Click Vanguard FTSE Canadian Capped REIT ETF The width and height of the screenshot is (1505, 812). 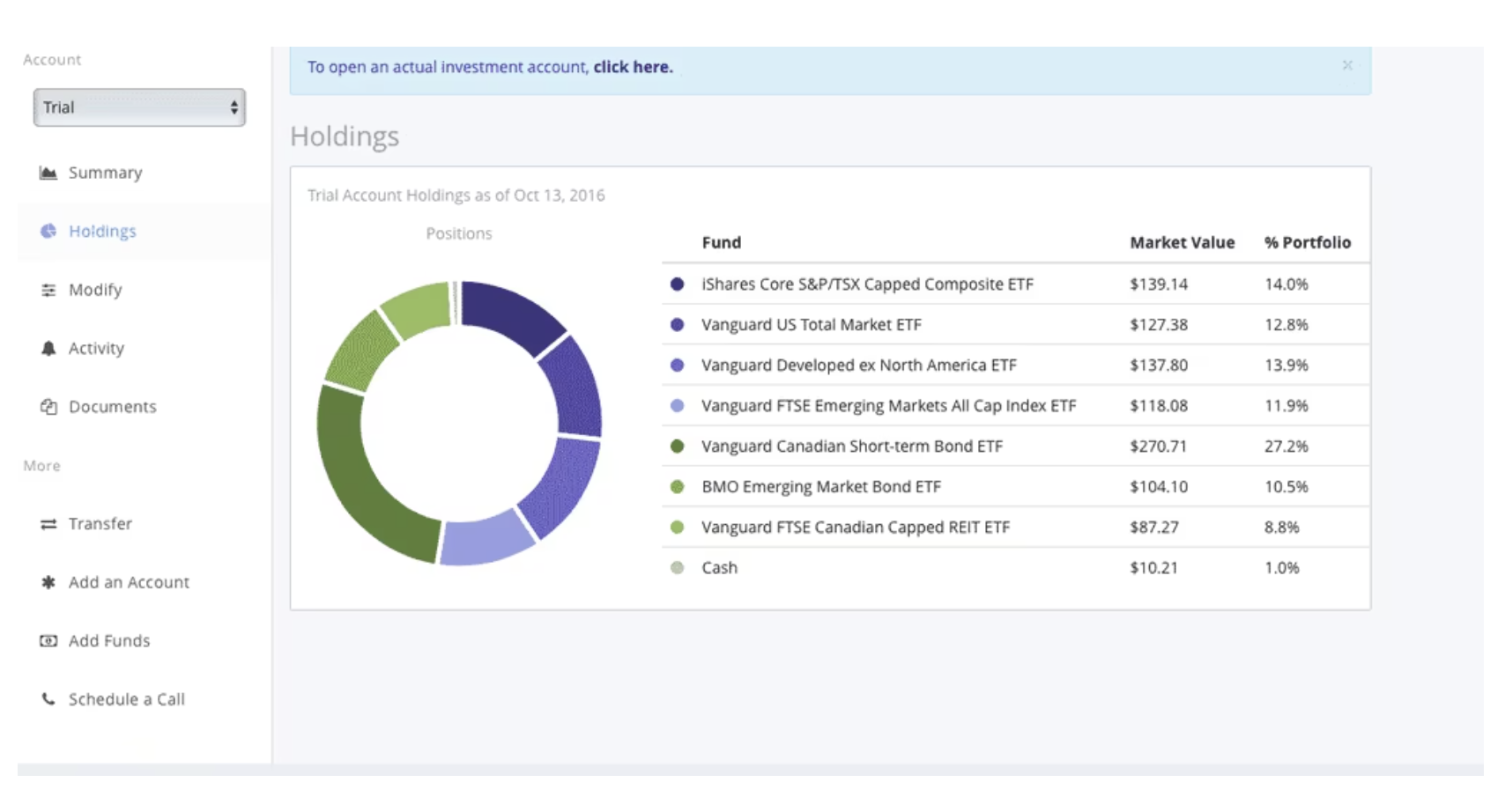tap(856, 528)
